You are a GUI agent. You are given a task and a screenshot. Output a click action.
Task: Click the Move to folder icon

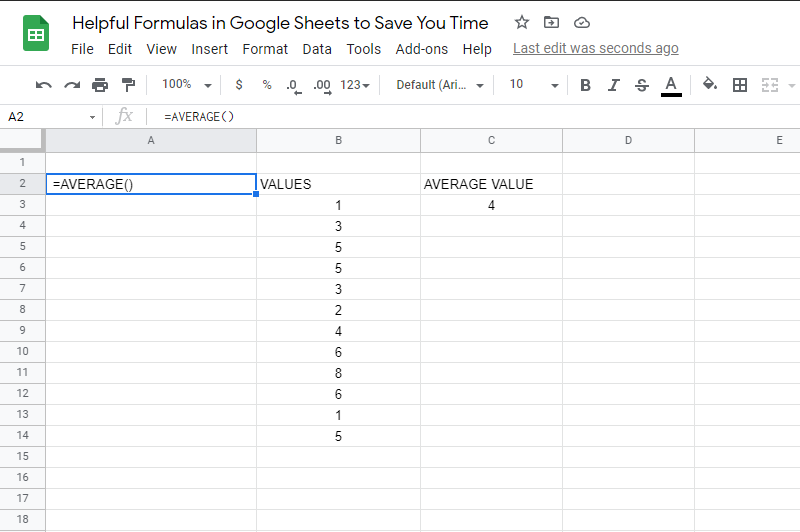pos(551,22)
